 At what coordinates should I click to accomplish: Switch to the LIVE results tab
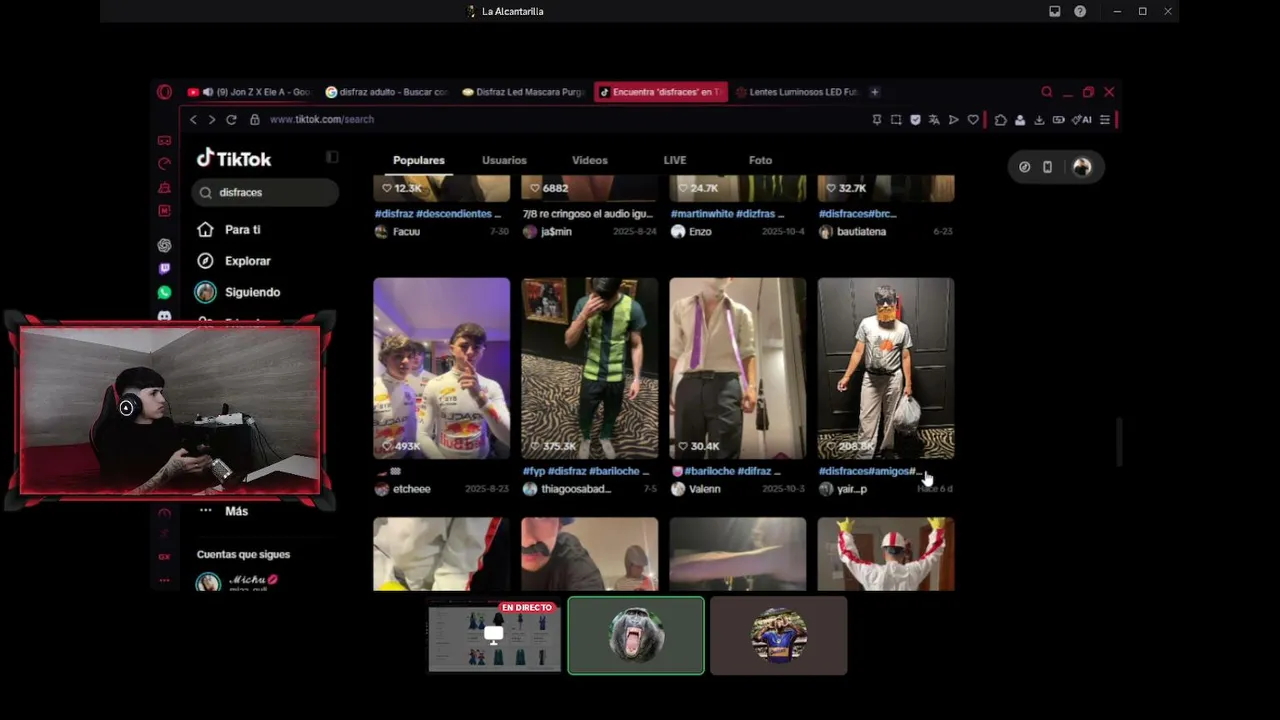[675, 160]
